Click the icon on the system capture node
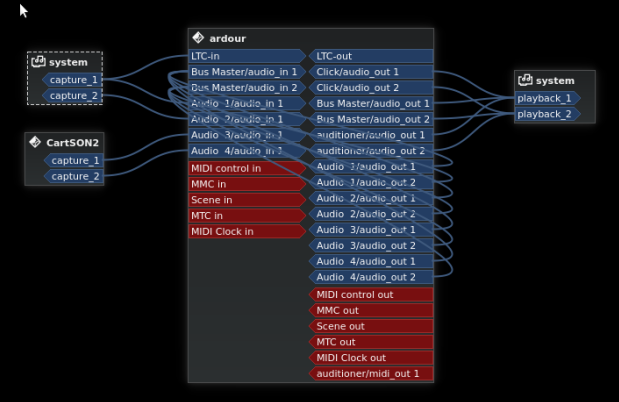 (x=38, y=62)
